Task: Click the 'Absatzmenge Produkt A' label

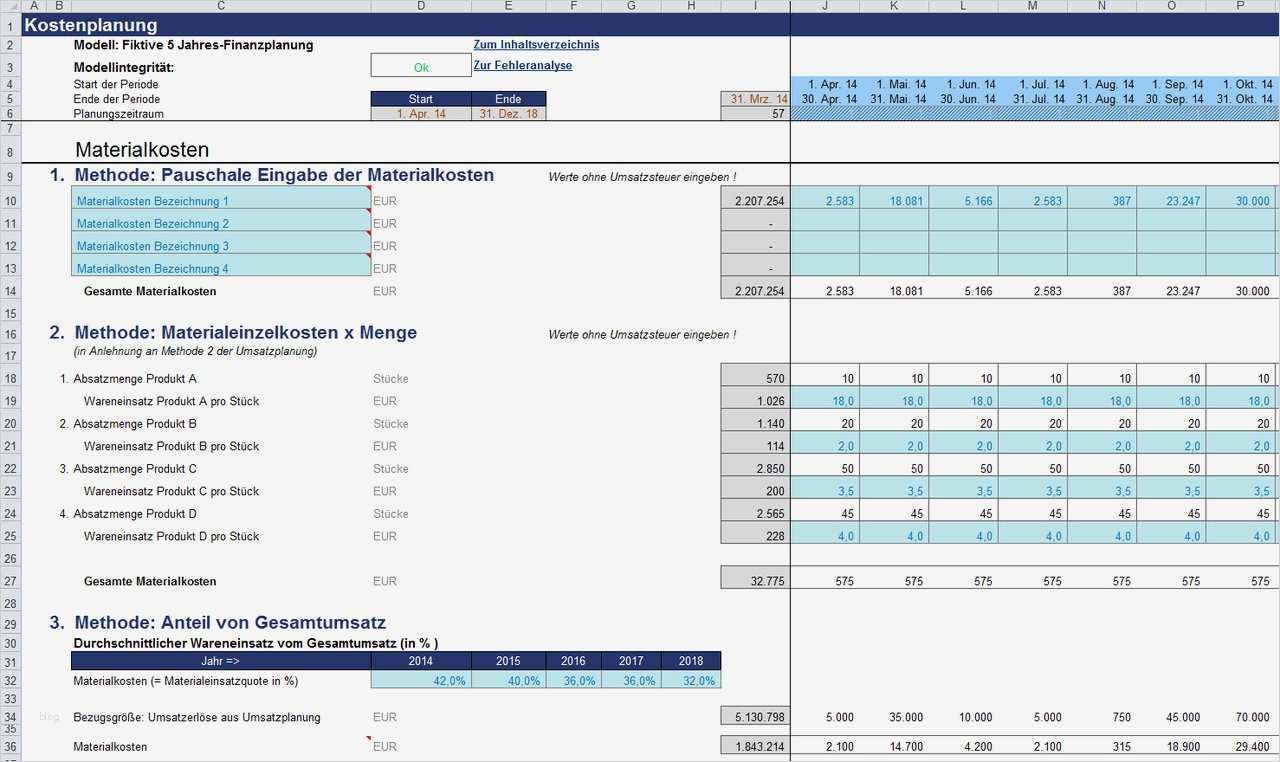Action: 135,379
